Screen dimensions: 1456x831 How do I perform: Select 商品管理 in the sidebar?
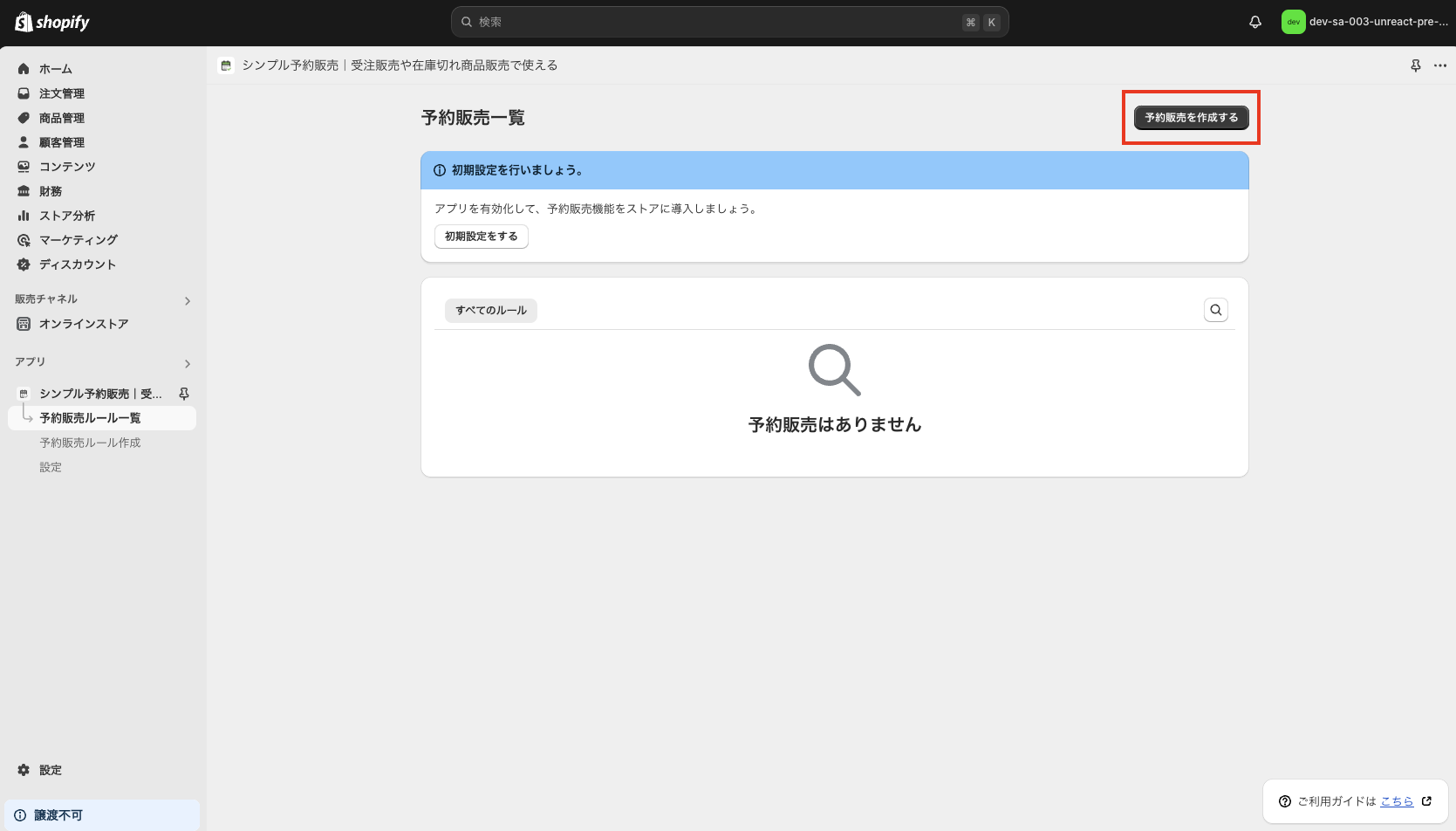(x=61, y=117)
